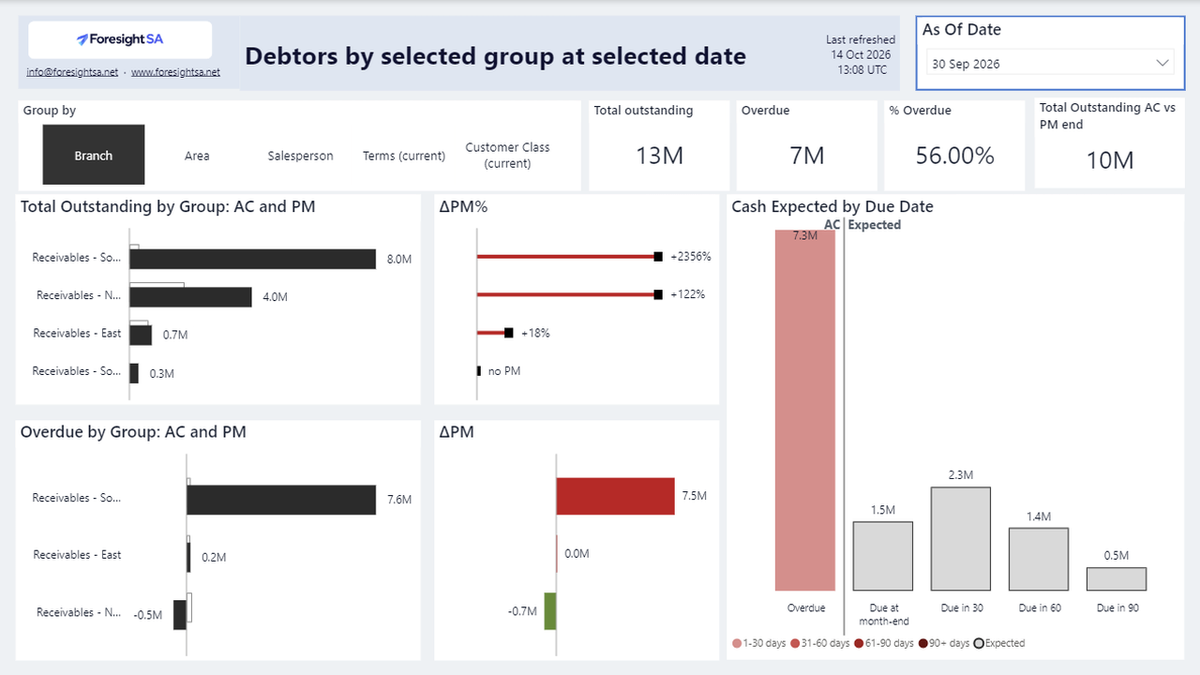Viewport: 1200px width, 675px height.
Task: Click the Due in 30 axis label
Action: [961, 607]
